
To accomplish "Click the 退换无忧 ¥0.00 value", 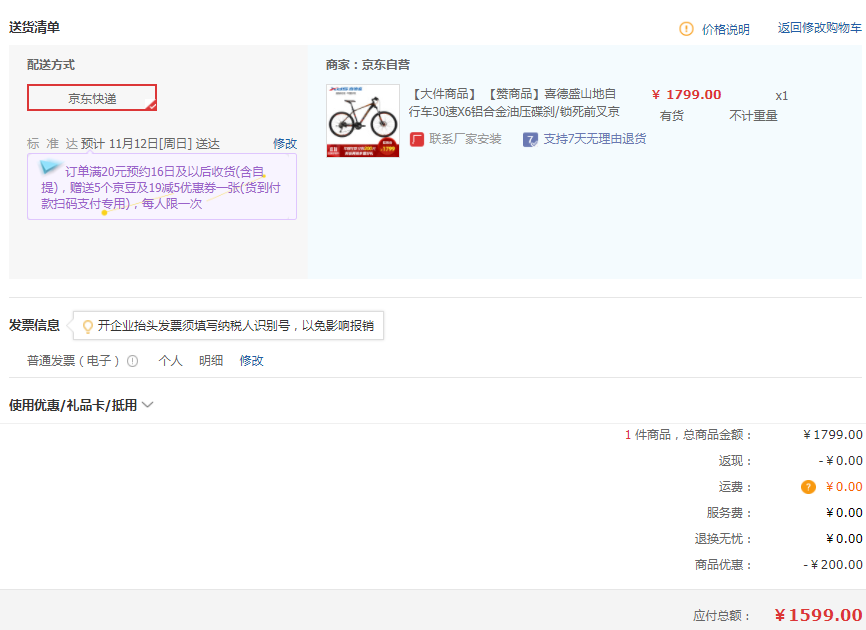I will coord(844,538).
